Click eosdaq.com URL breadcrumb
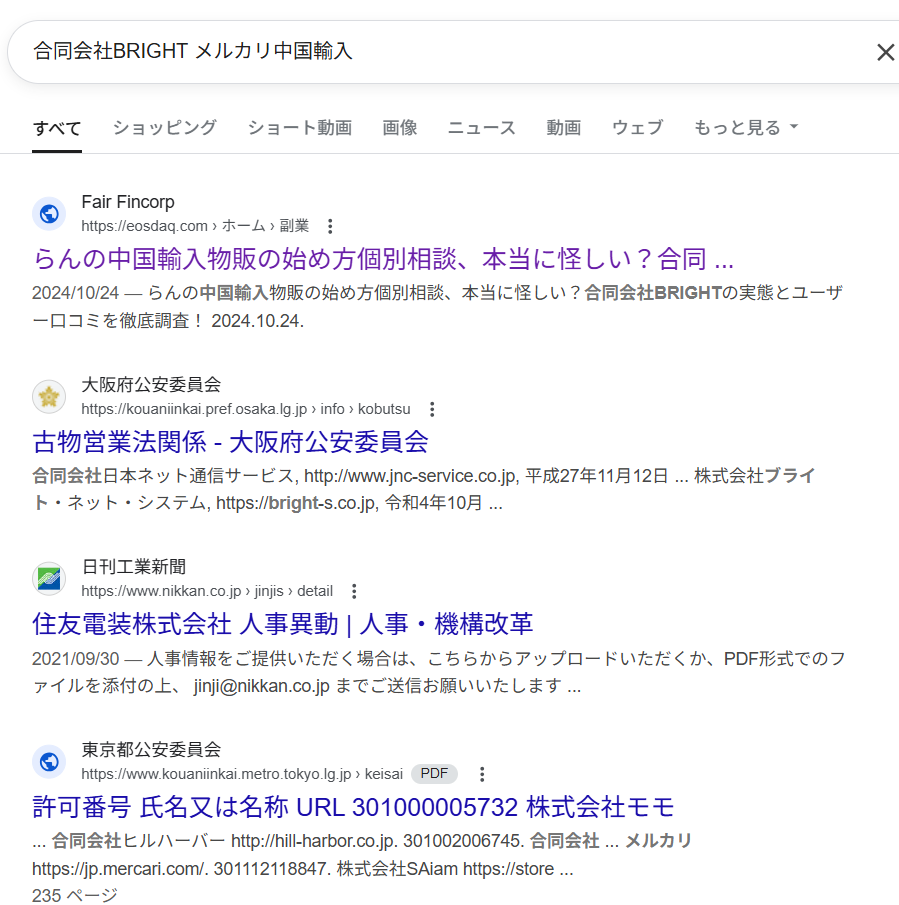Viewport: 899px width, 905px height. tap(194, 226)
